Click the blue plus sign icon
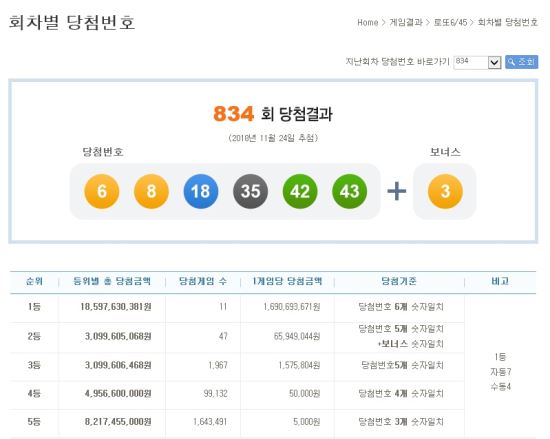This screenshot has height=439, width=550. click(397, 191)
